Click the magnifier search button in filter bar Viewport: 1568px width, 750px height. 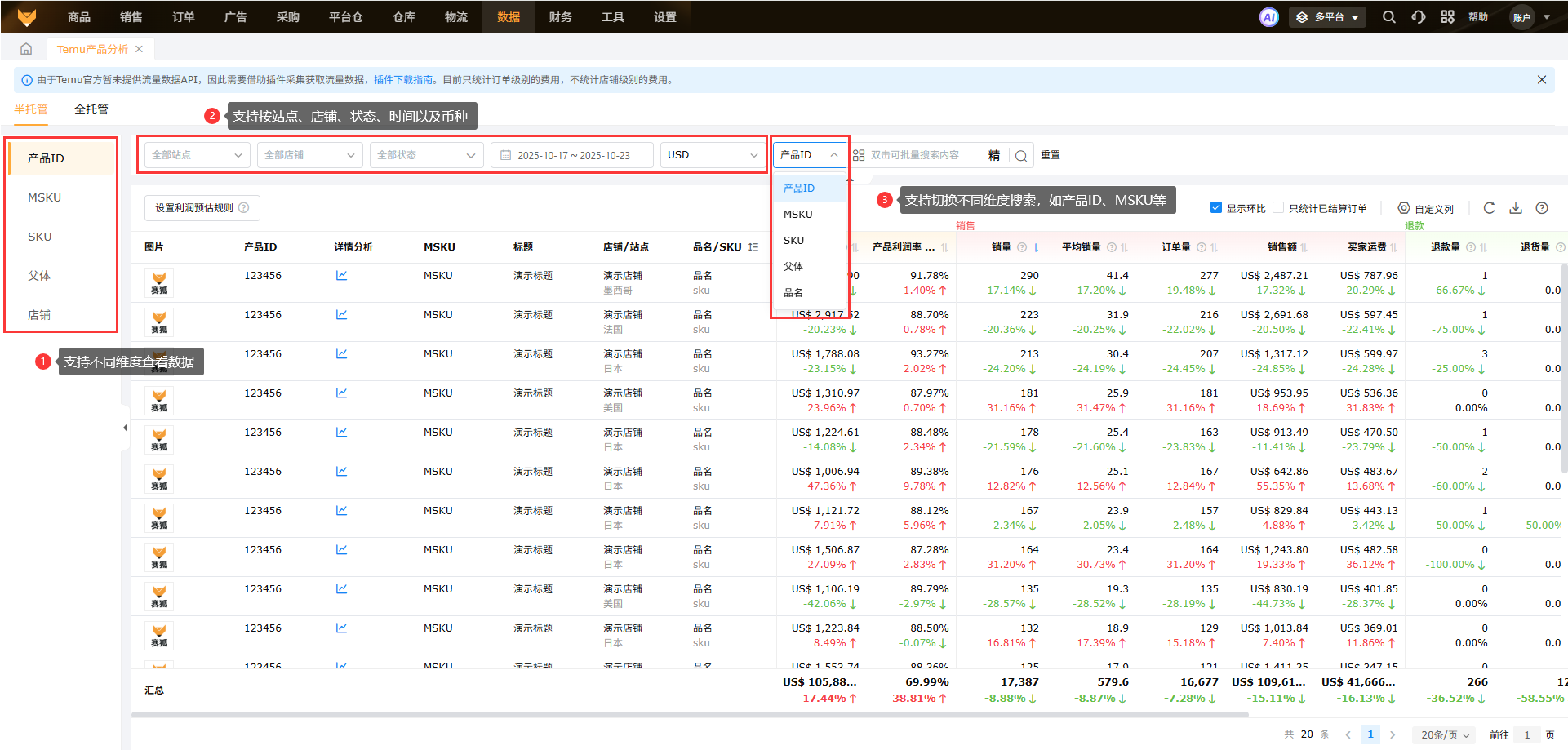point(1021,156)
